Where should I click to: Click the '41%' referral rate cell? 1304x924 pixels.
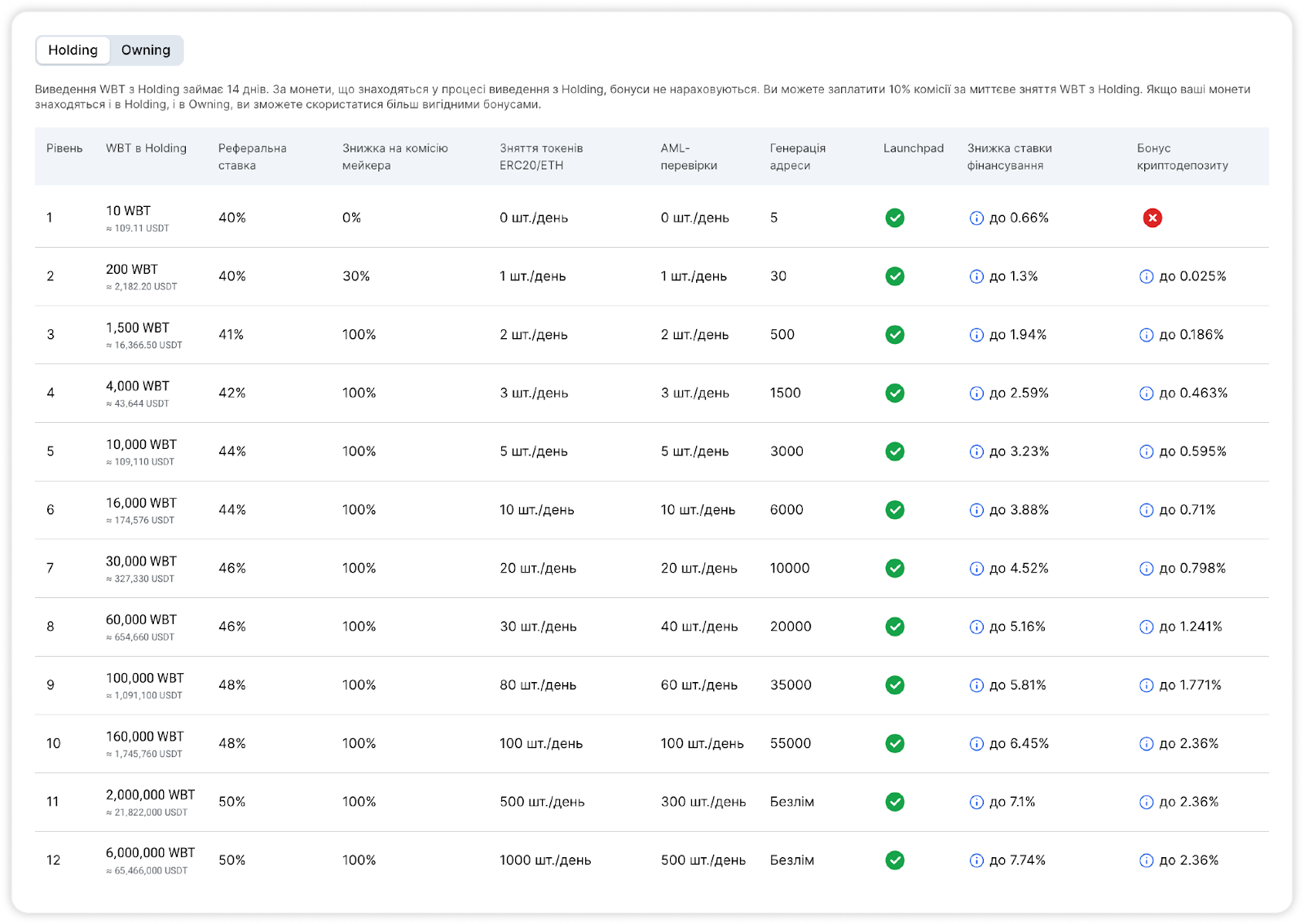coord(231,335)
